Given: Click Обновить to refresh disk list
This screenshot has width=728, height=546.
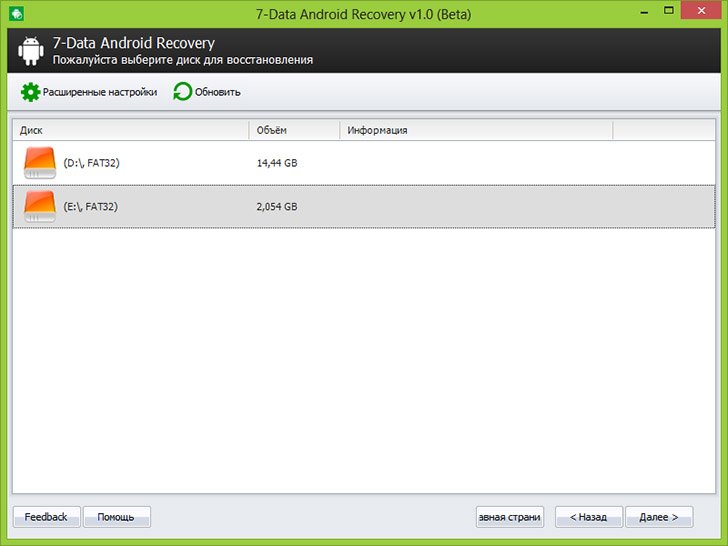Looking at the screenshot, I should tap(218, 92).
